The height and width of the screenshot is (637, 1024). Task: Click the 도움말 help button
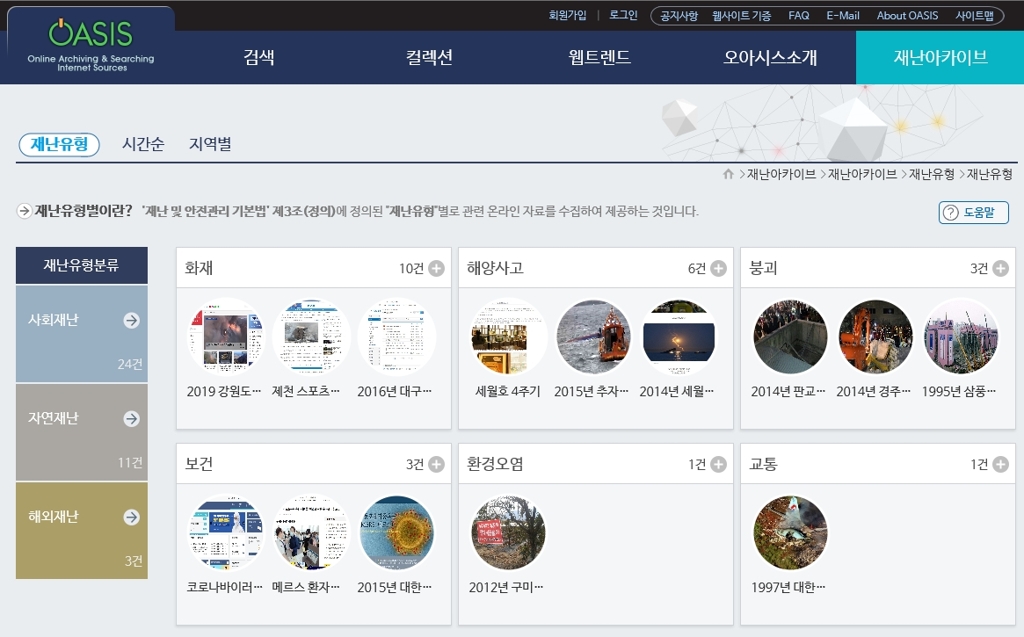tap(973, 212)
